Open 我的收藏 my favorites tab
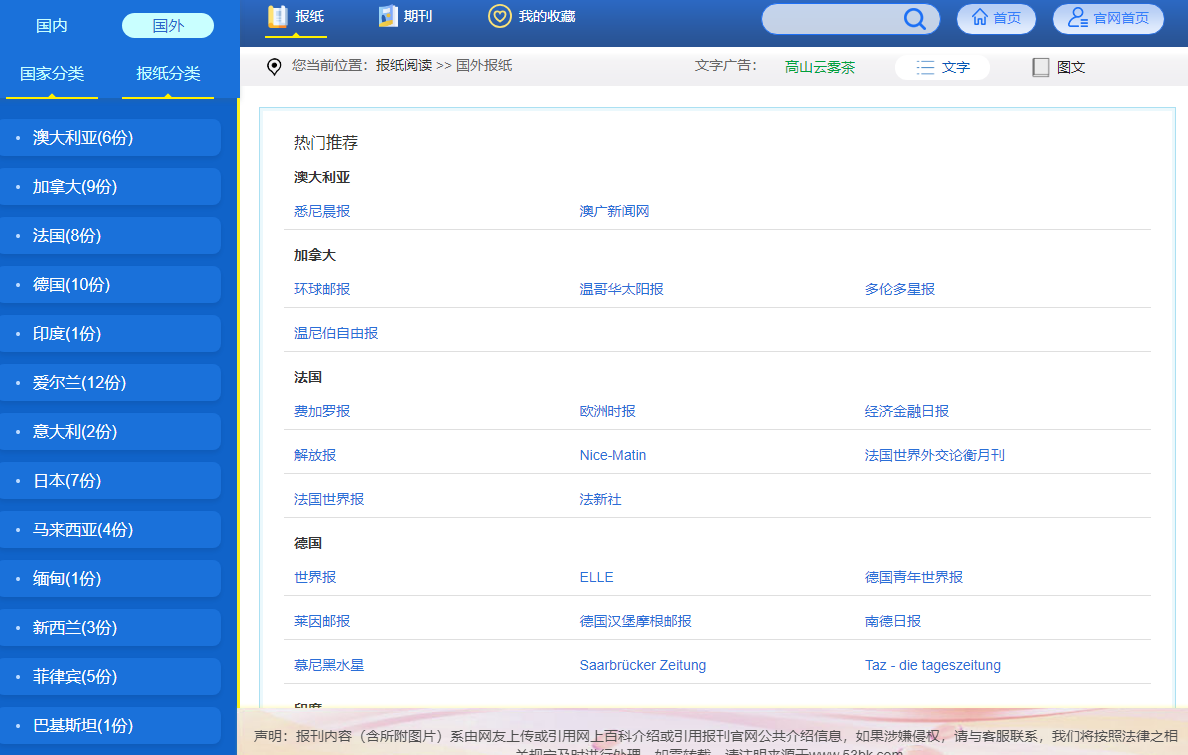This screenshot has width=1188, height=755. click(x=532, y=17)
